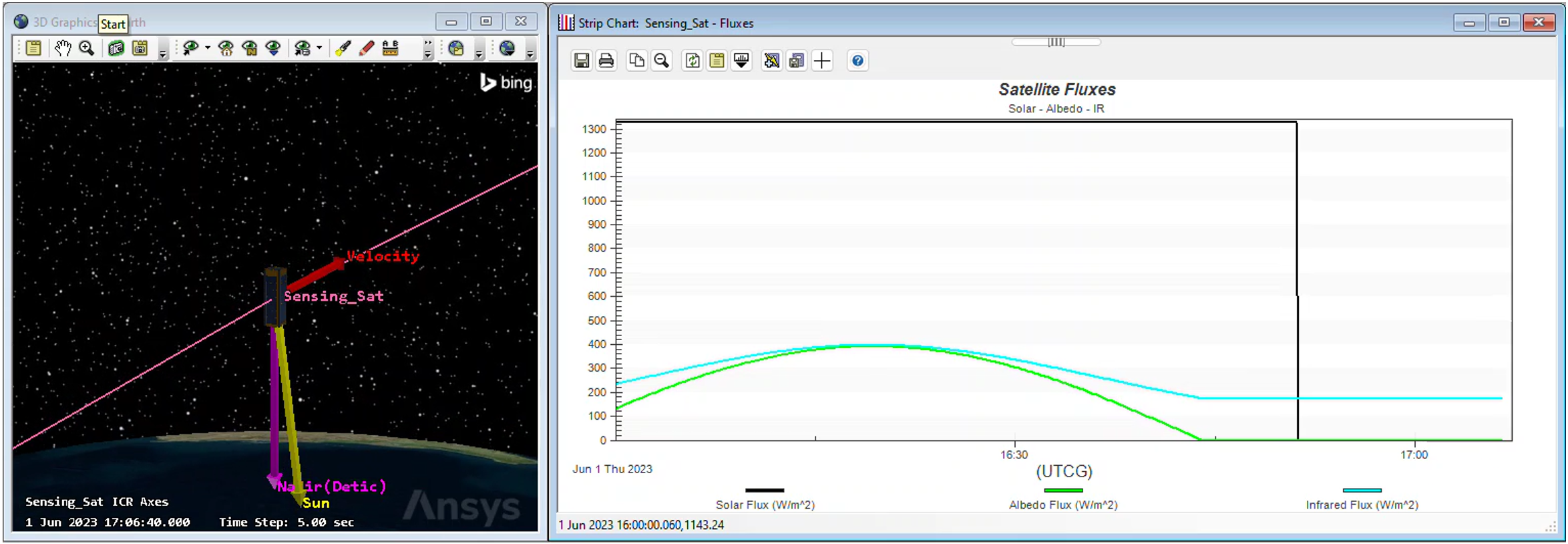The height and width of the screenshot is (544, 1568).
Task: Click the Sensing_Sat label in 3D view
Action: pos(334,296)
